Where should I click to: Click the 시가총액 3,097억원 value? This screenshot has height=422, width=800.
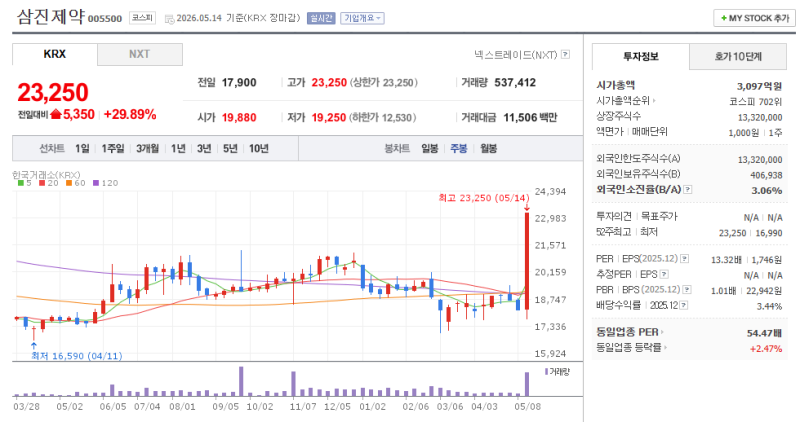tap(759, 86)
